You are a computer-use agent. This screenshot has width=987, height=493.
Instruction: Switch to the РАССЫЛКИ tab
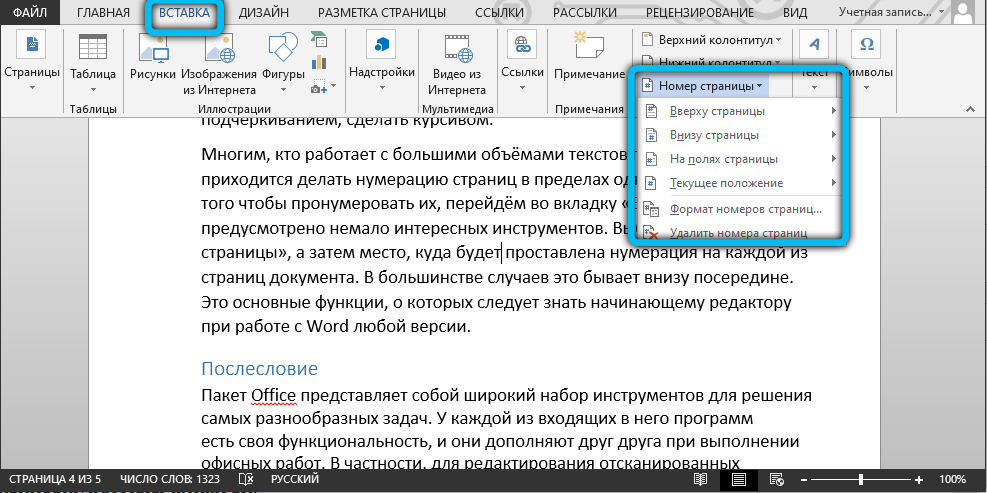pos(586,13)
